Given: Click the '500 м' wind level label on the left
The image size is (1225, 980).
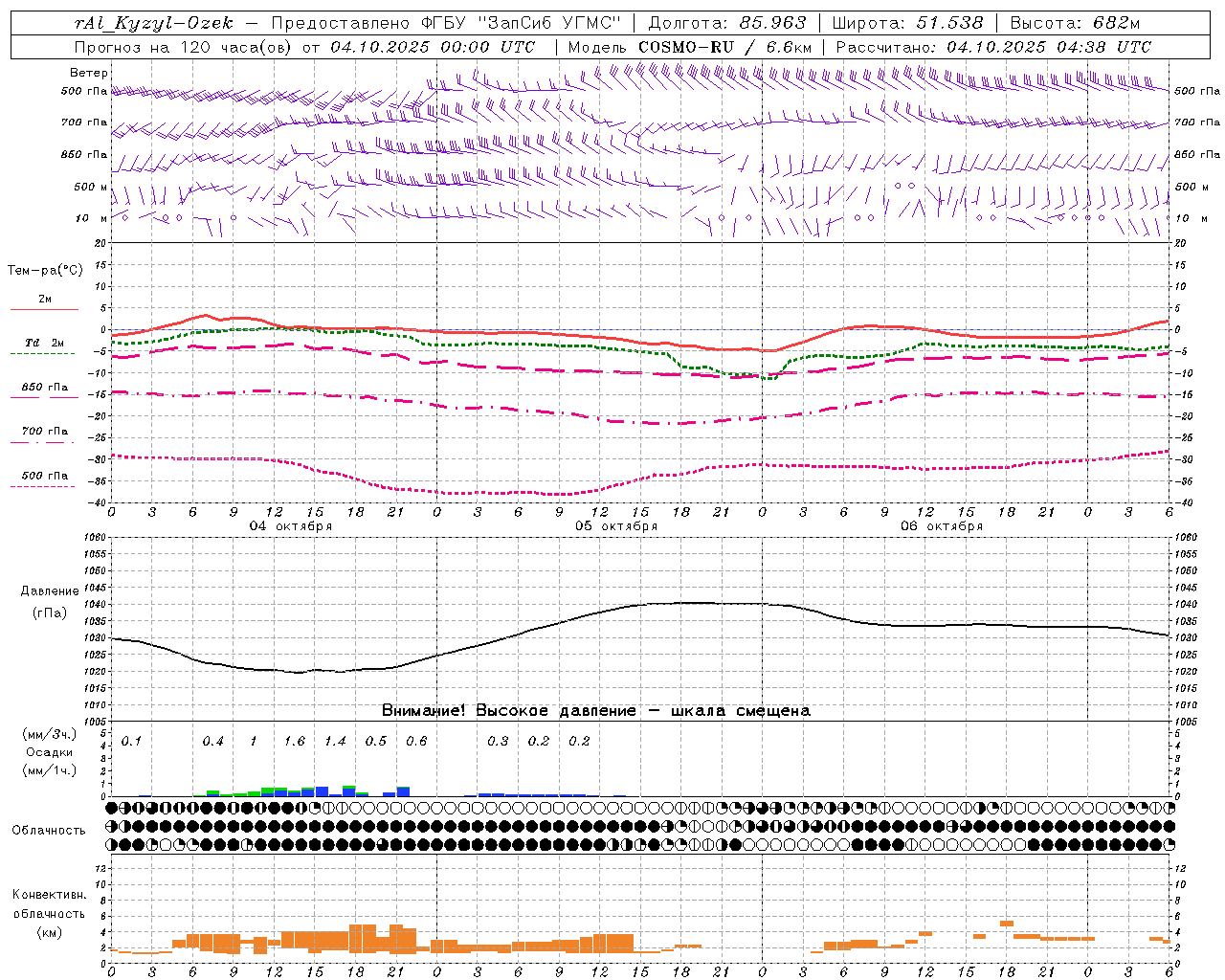Looking at the screenshot, I should (x=91, y=187).
